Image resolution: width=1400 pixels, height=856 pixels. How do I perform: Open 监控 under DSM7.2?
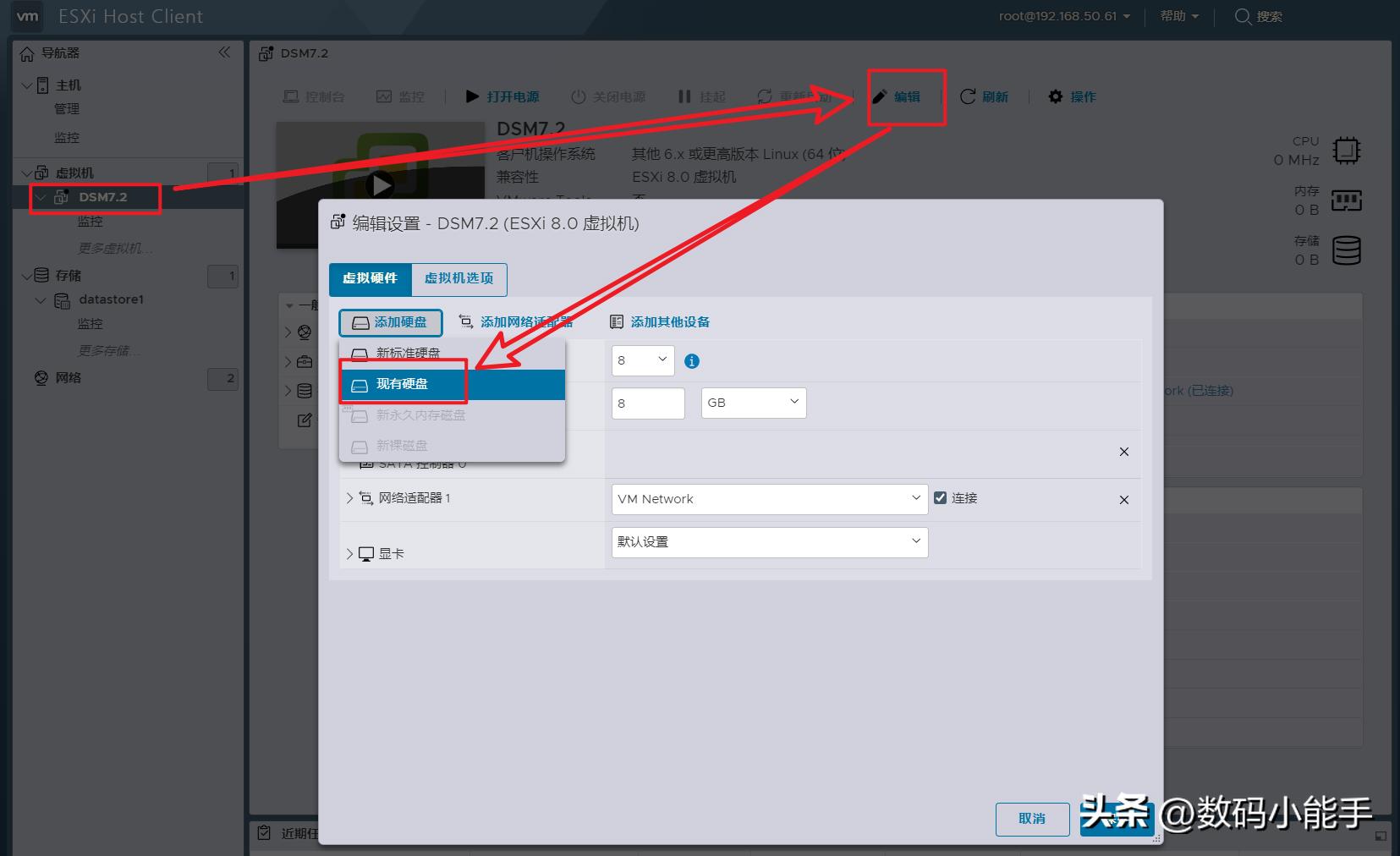(91, 222)
